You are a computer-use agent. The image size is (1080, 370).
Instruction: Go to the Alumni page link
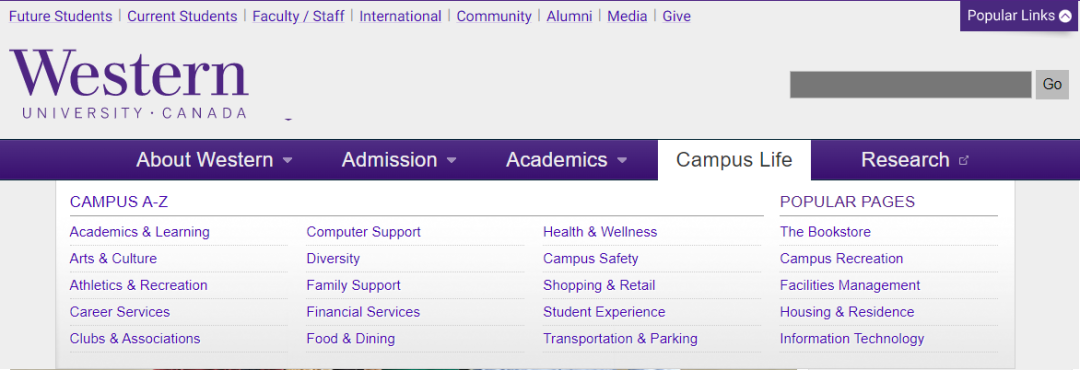(x=569, y=16)
